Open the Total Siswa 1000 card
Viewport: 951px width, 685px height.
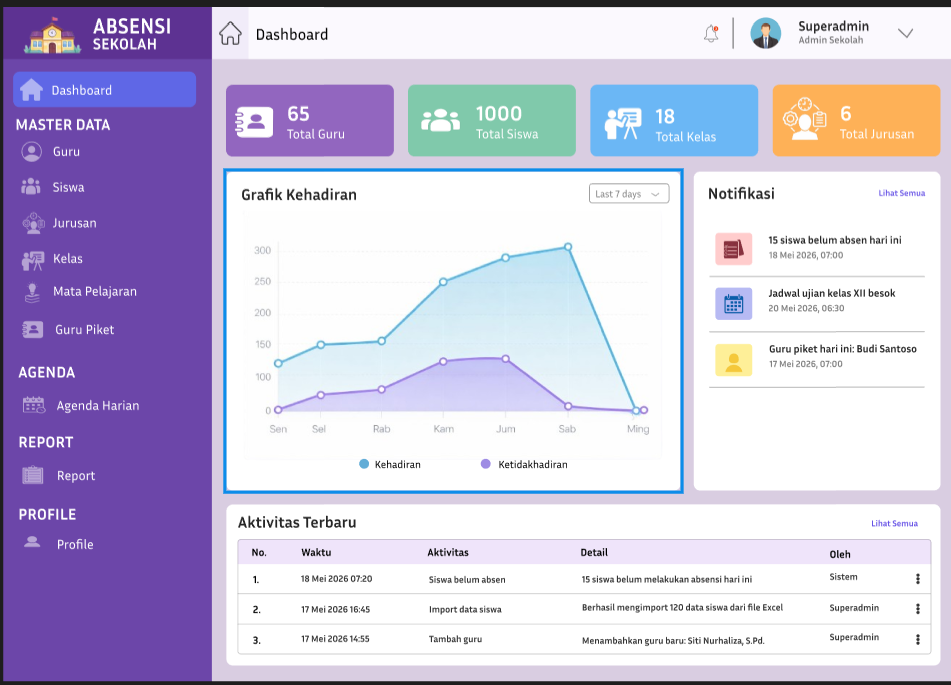click(x=492, y=120)
